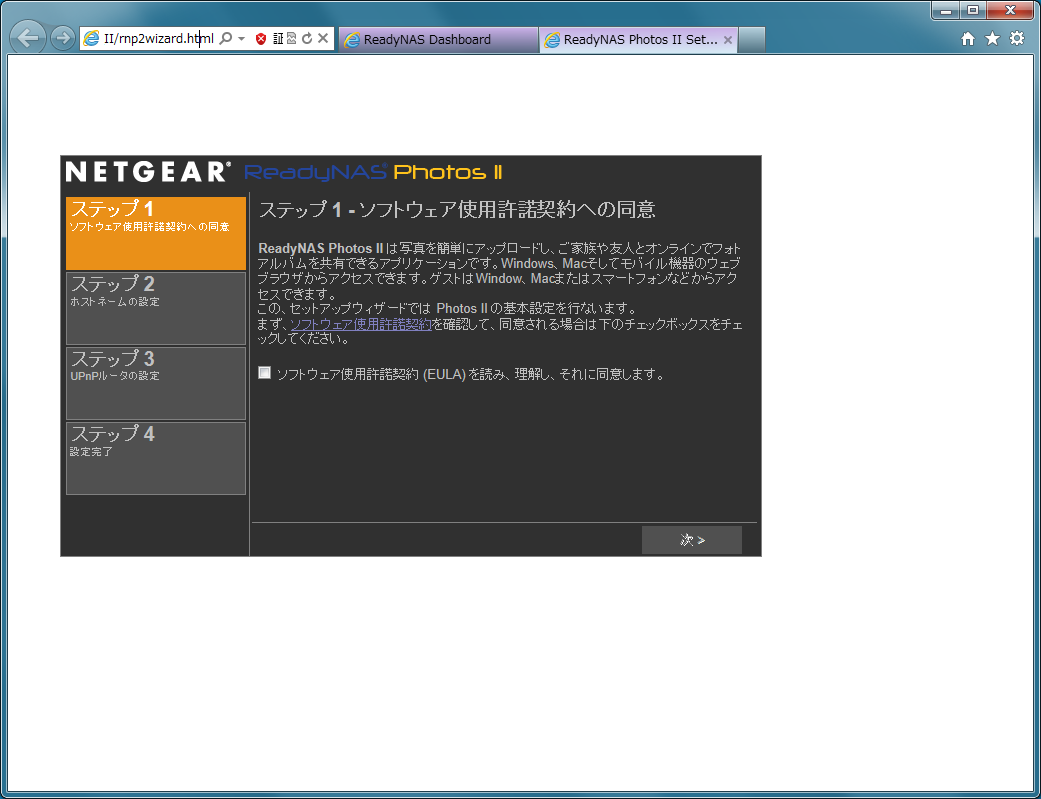The width and height of the screenshot is (1041, 799).
Task: Click the browser Back arrow button
Action: coord(30,39)
